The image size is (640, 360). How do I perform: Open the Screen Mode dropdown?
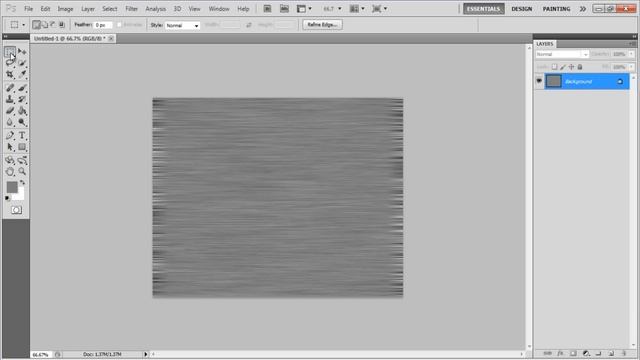click(x=380, y=9)
